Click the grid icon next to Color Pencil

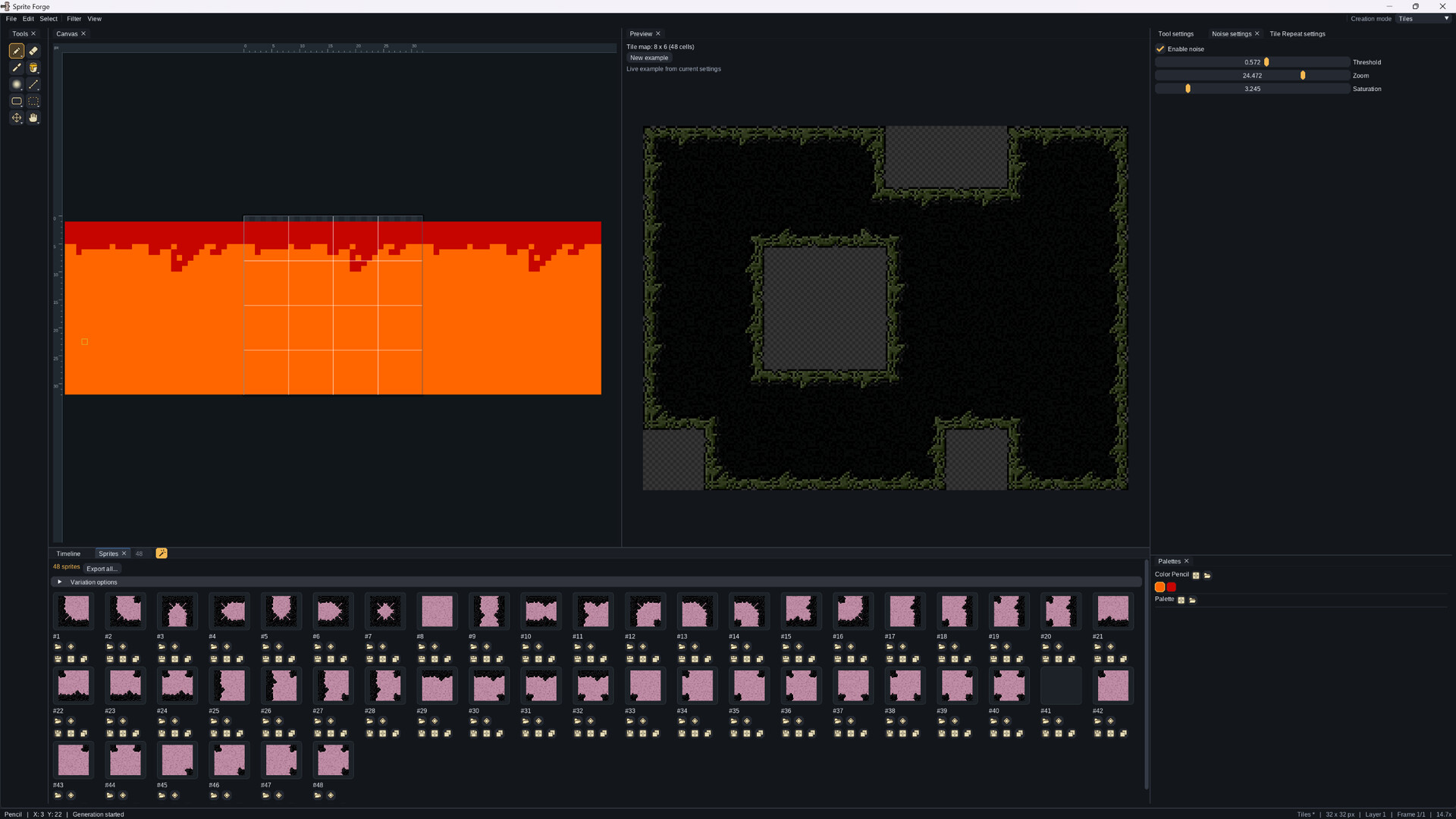click(x=1196, y=576)
